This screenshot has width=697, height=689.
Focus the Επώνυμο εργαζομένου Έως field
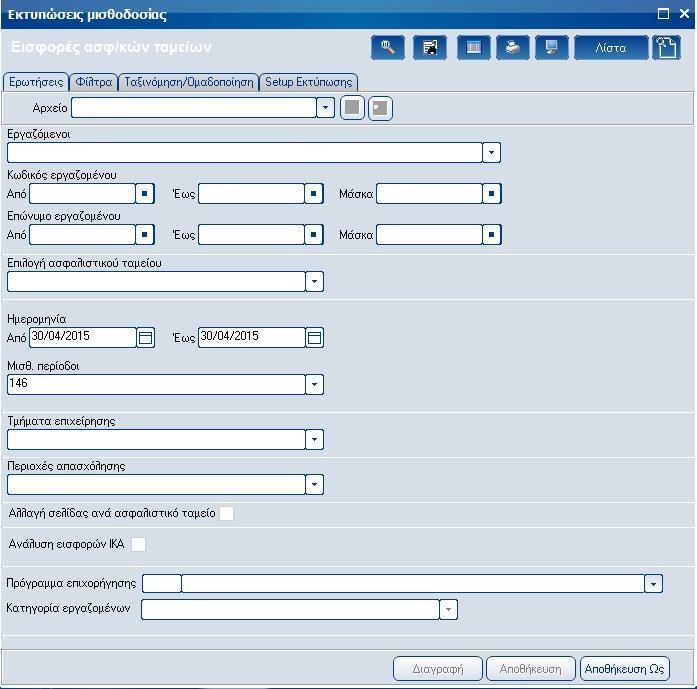[x=251, y=234]
